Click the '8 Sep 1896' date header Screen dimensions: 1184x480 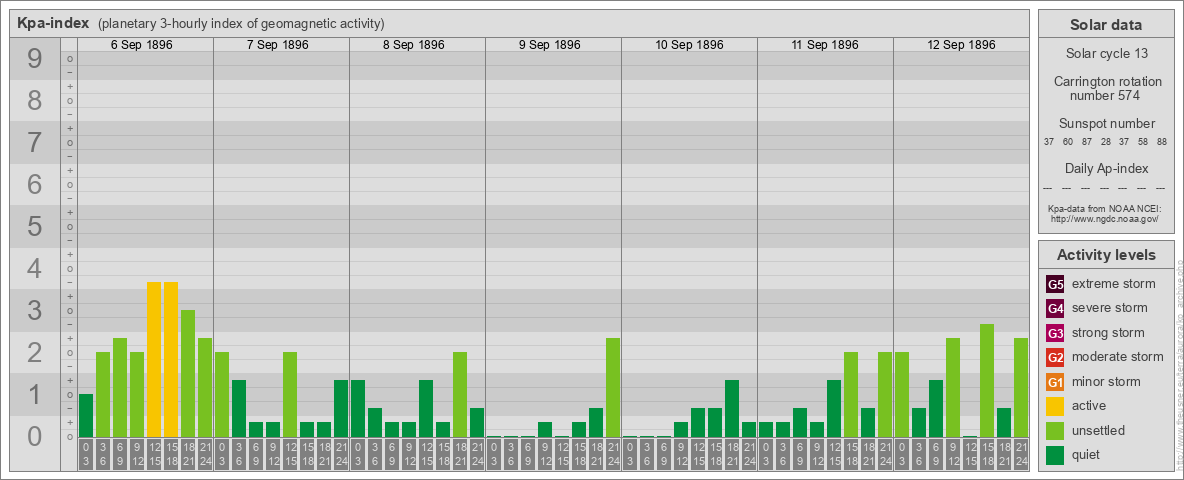tap(414, 45)
